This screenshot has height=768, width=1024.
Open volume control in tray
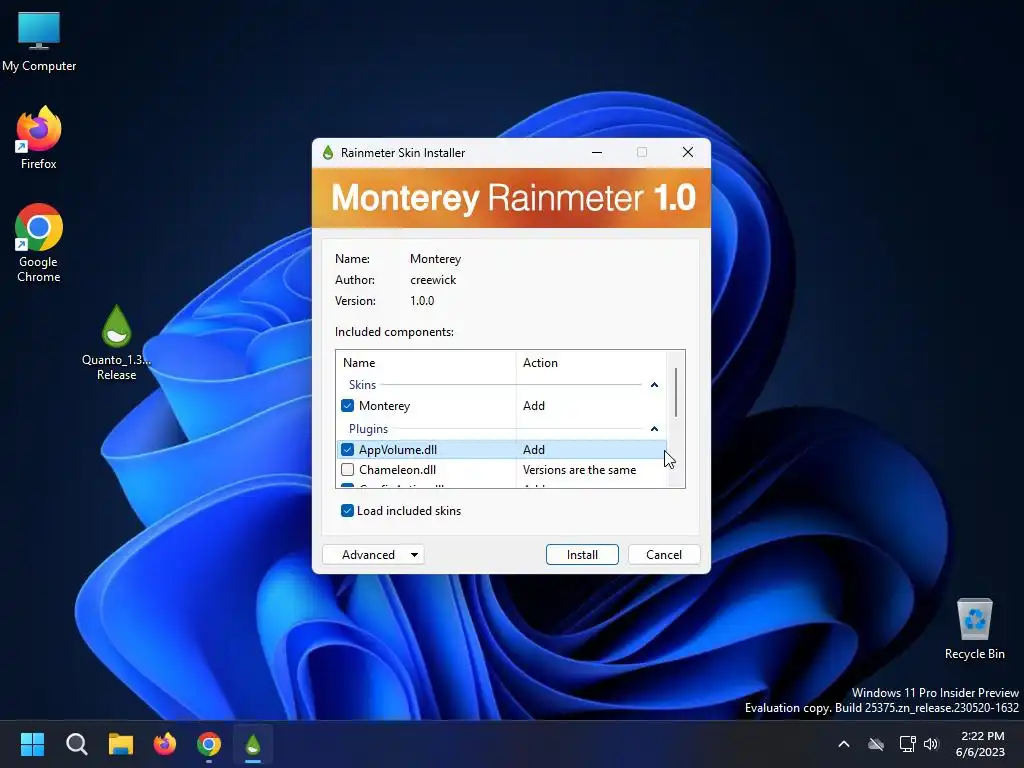point(931,744)
